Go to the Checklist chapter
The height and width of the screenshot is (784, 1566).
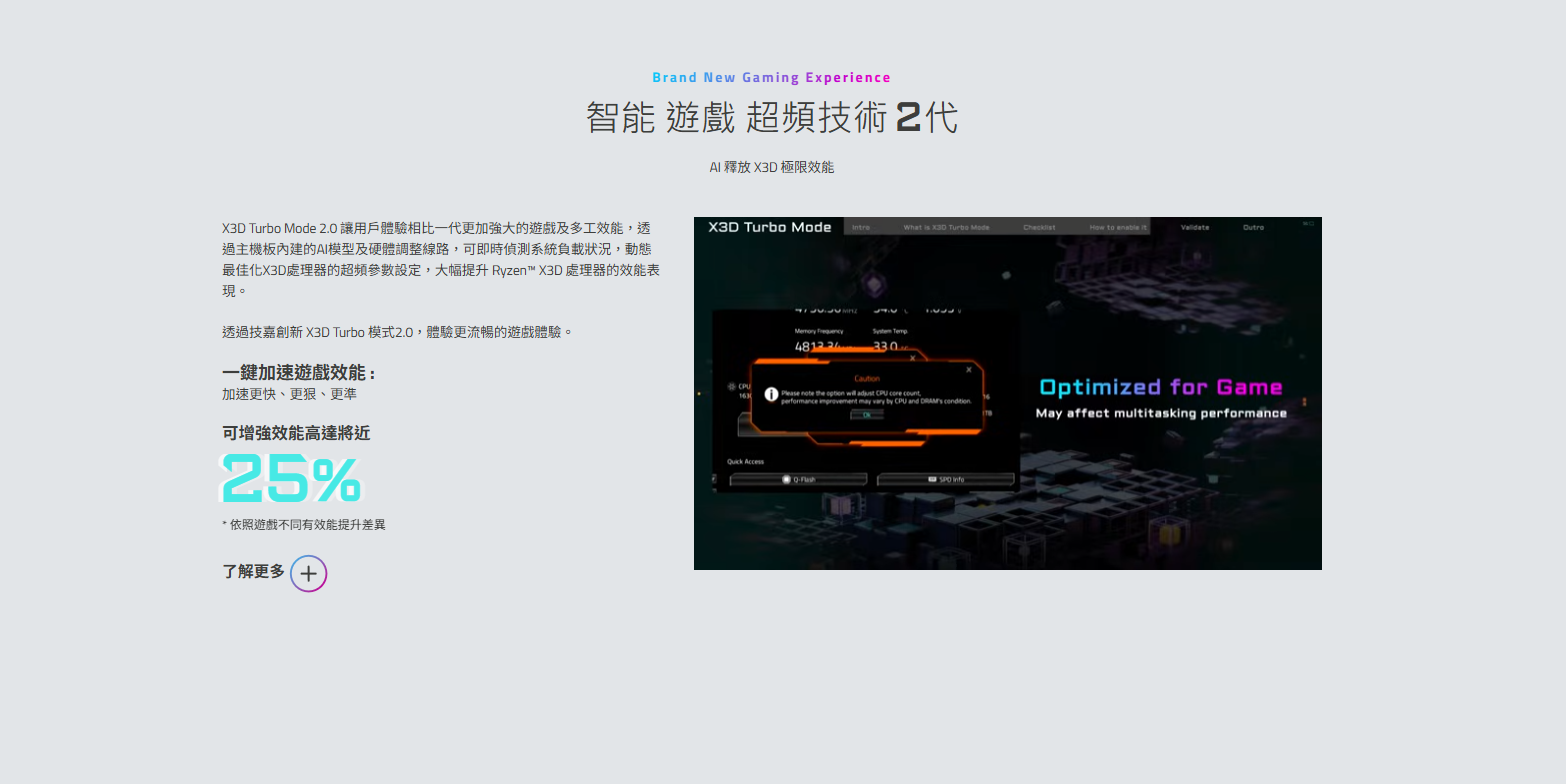(x=1039, y=227)
